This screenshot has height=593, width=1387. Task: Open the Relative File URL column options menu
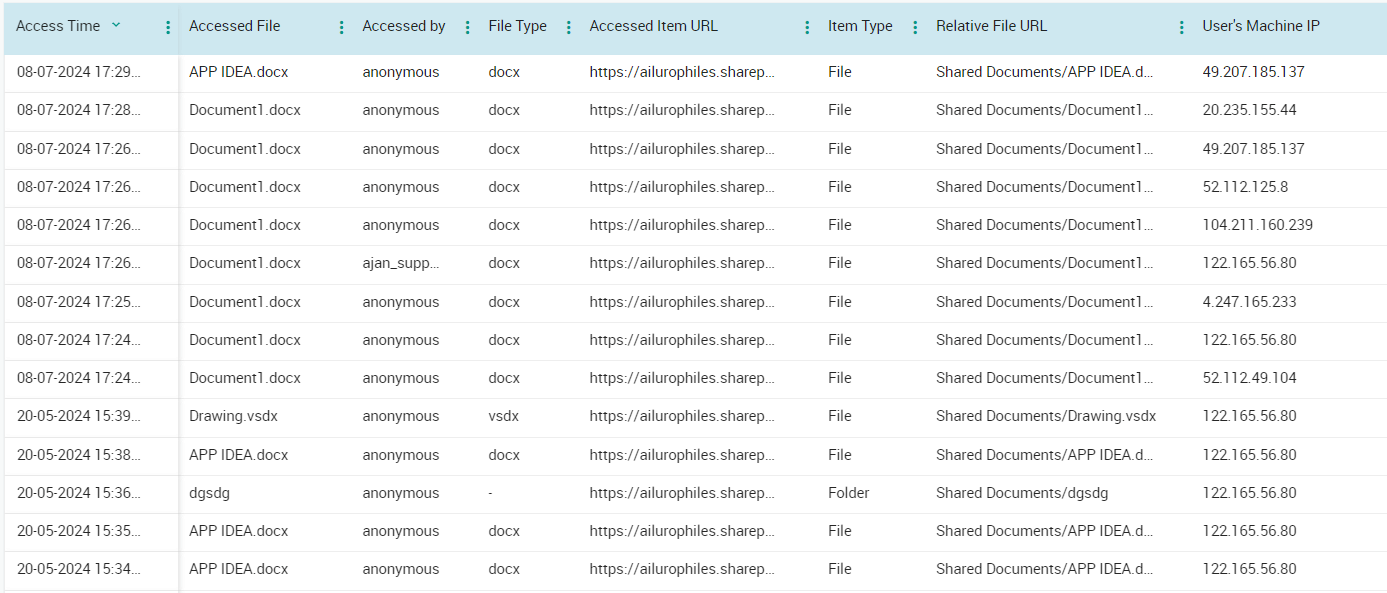(1182, 28)
